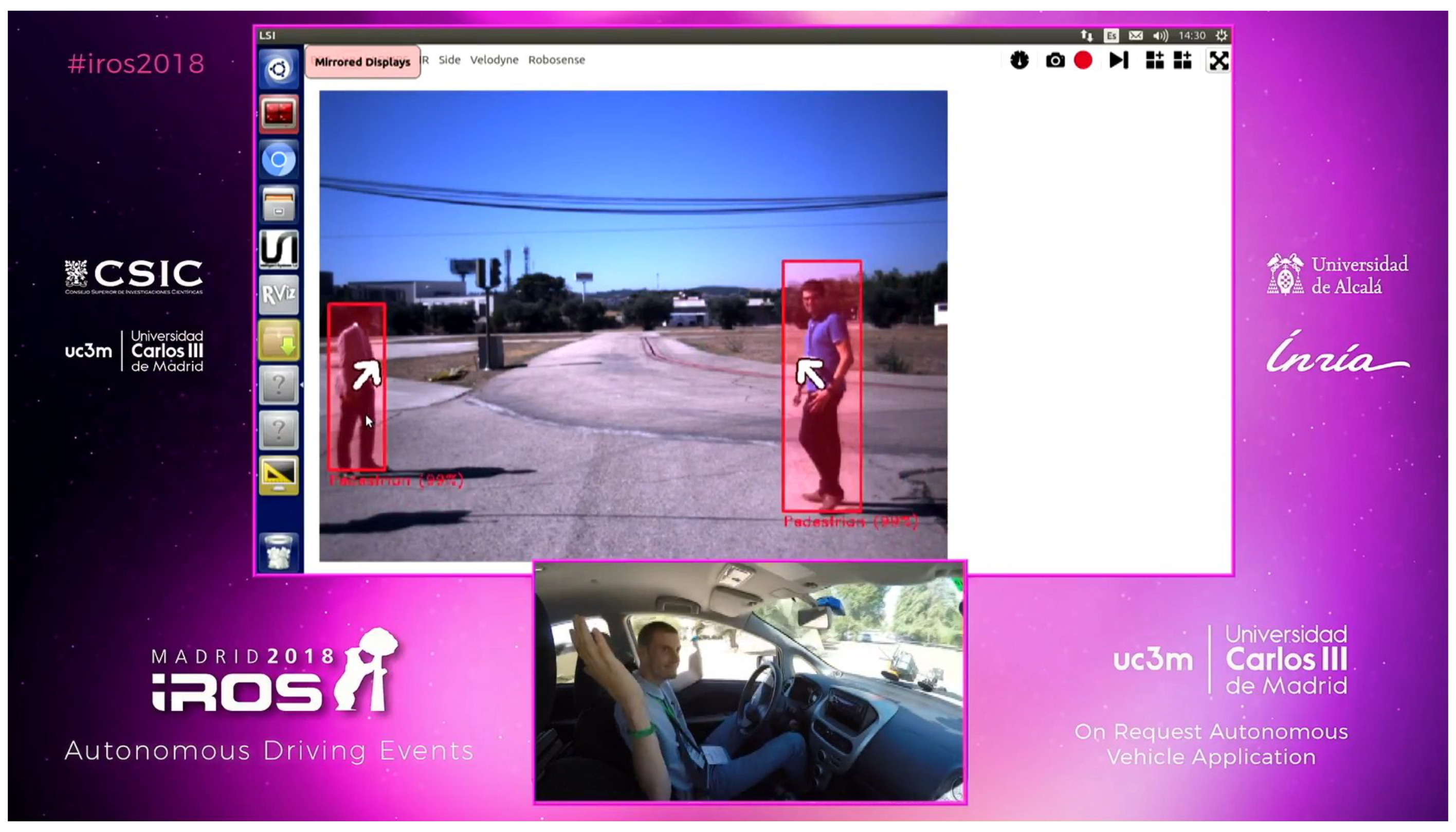Screen dimensions: 1456x832
Task: Click the speedometer gauge toolbar icon
Action: point(1018,60)
